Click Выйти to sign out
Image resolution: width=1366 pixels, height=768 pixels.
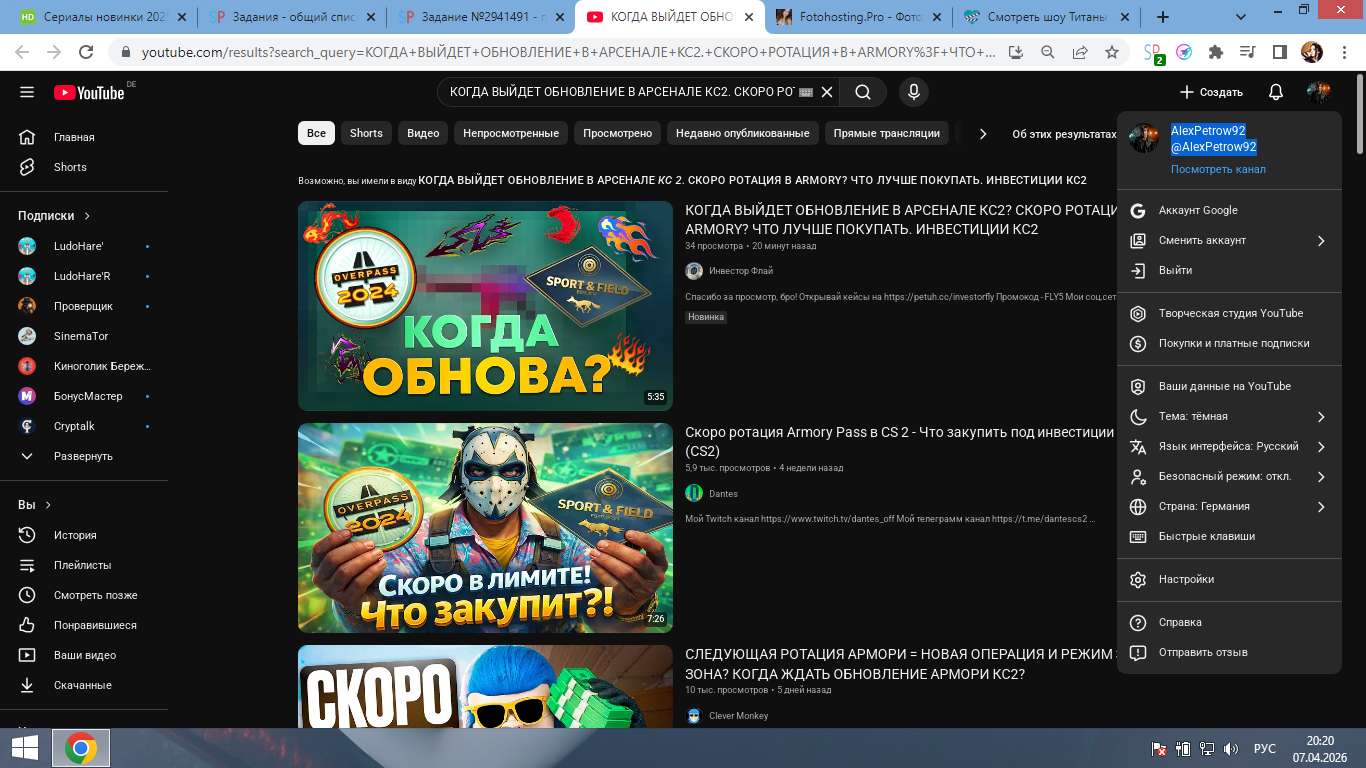point(1229,270)
